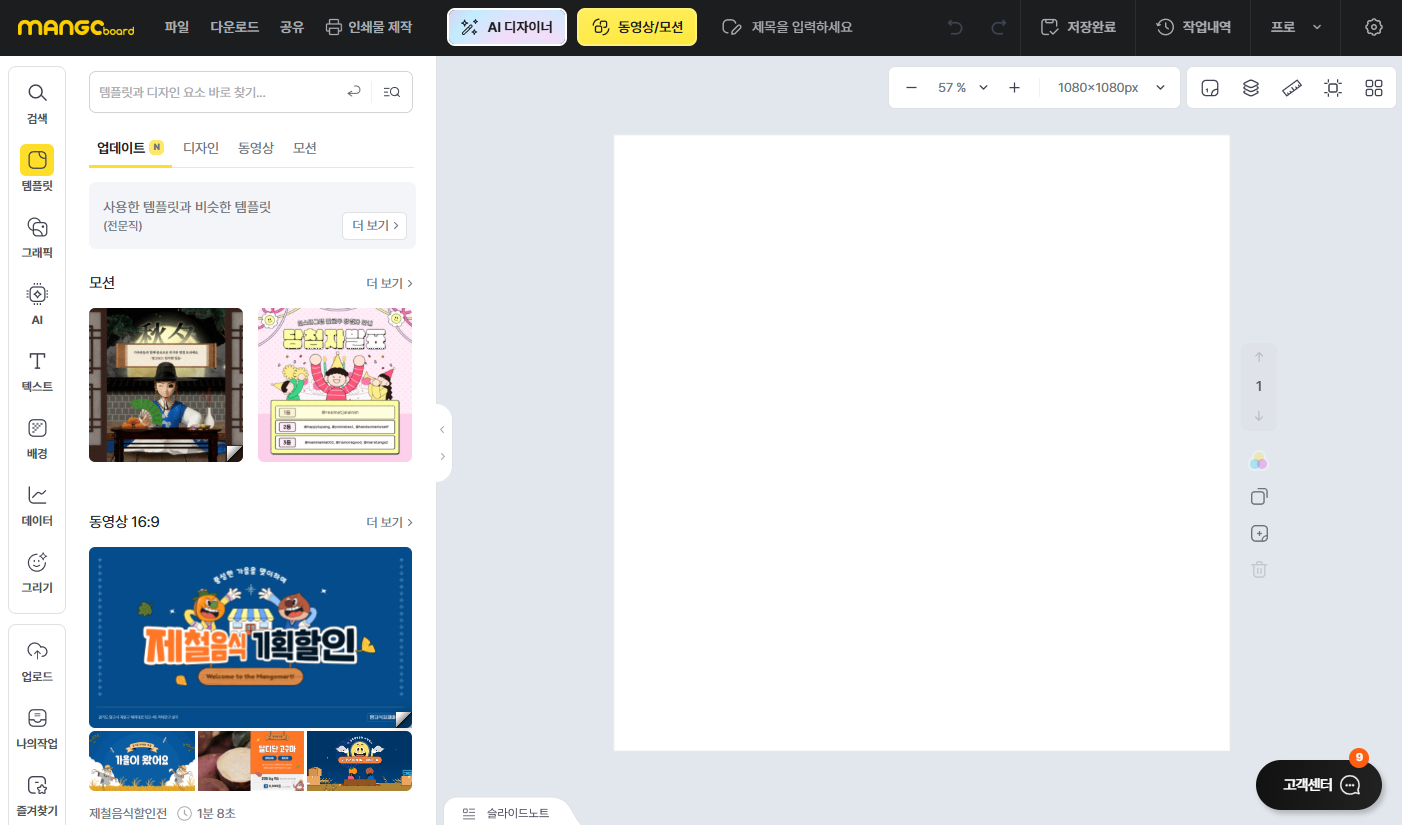1402x825 pixels.
Task: Open the 57 % zoom dropdown
Action: coord(962,88)
